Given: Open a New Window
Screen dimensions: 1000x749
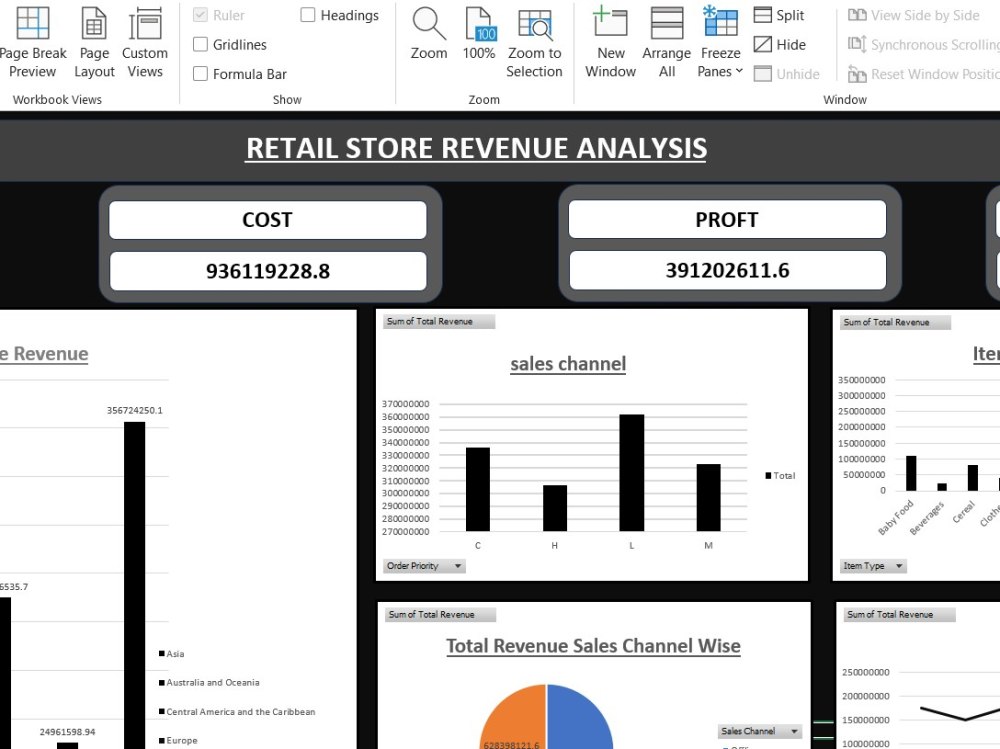Looking at the screenshot, I should click(610, 40).
